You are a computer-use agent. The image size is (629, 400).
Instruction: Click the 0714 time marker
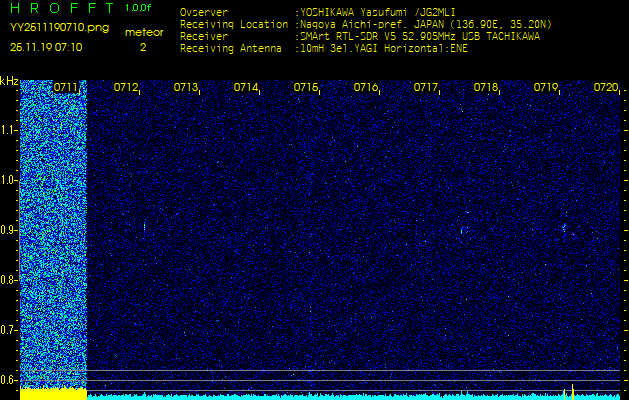246,87
